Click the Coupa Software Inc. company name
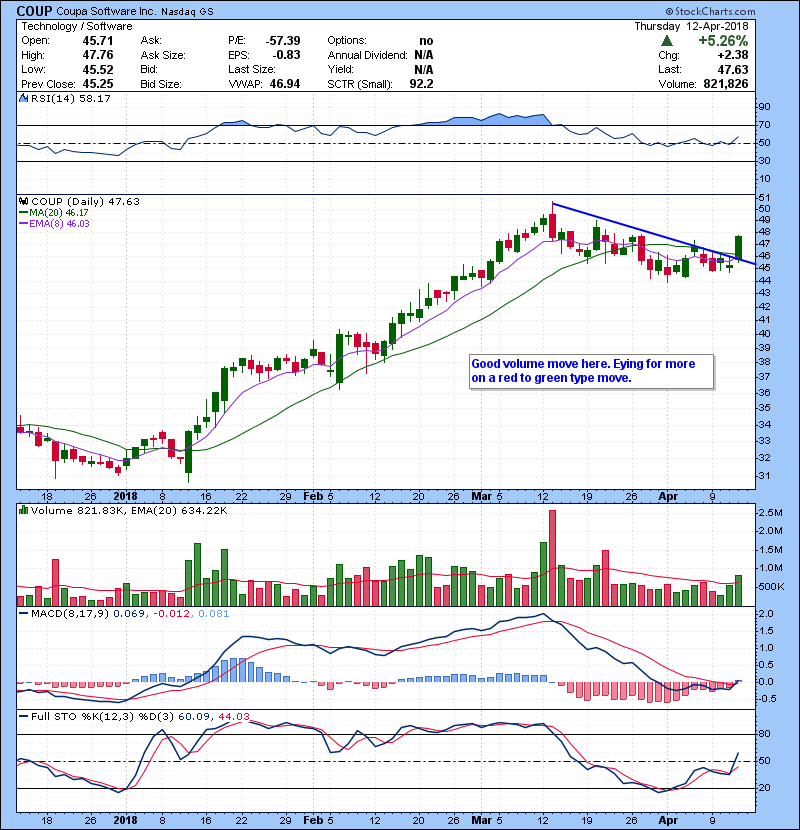Screen dimensions: 800x830 (x=106, y=11)
